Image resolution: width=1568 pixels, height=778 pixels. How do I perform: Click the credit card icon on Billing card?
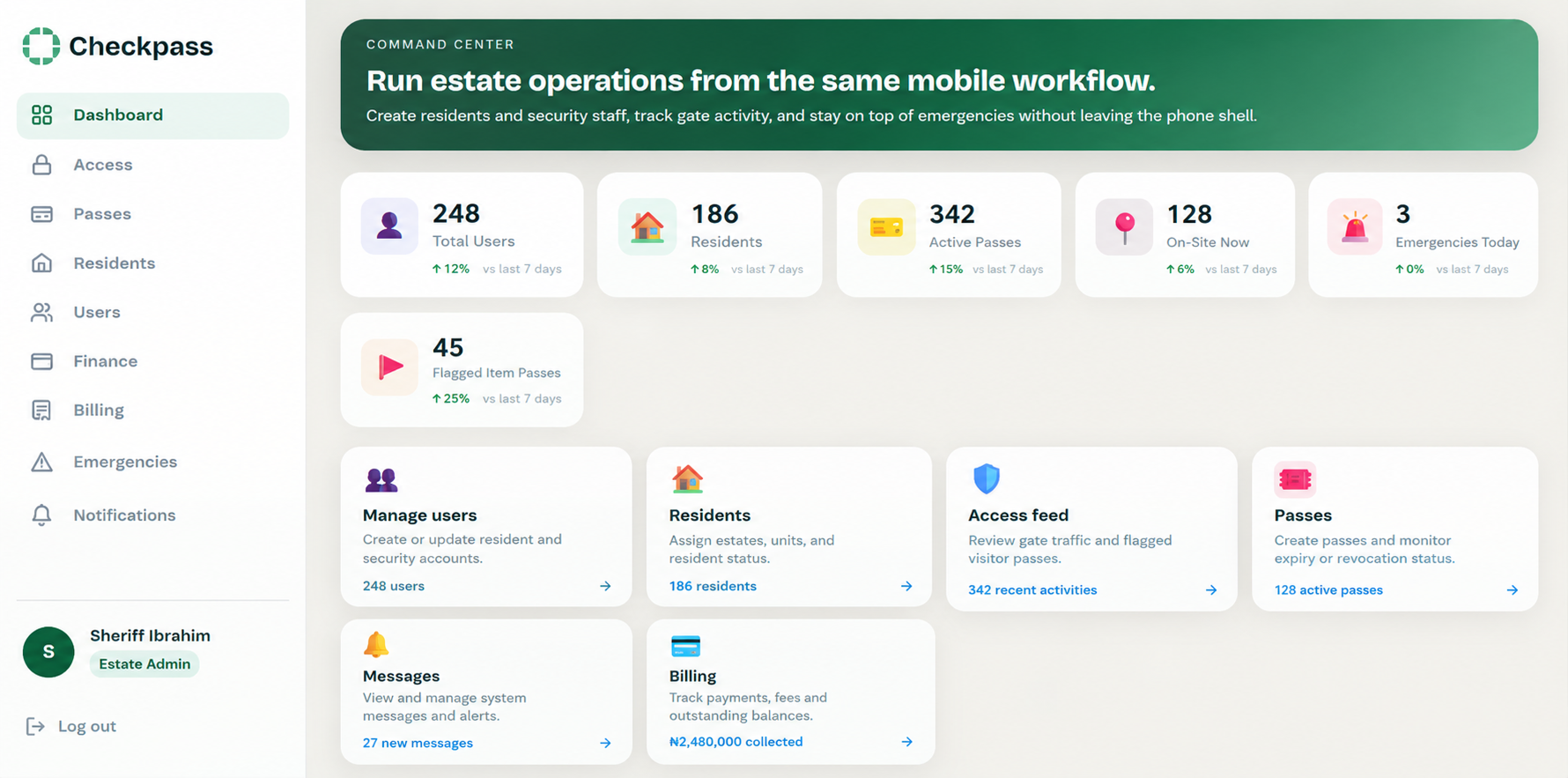[x=685, y=646]
